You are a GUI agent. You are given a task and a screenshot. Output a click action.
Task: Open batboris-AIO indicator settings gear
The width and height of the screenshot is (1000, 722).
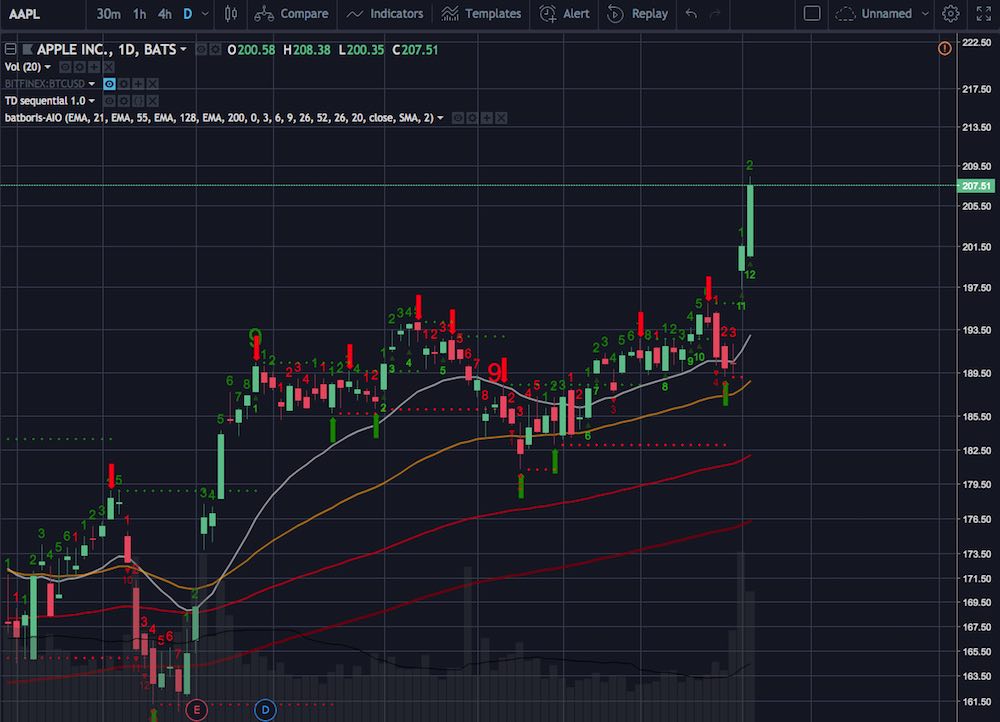click(472, 118)
